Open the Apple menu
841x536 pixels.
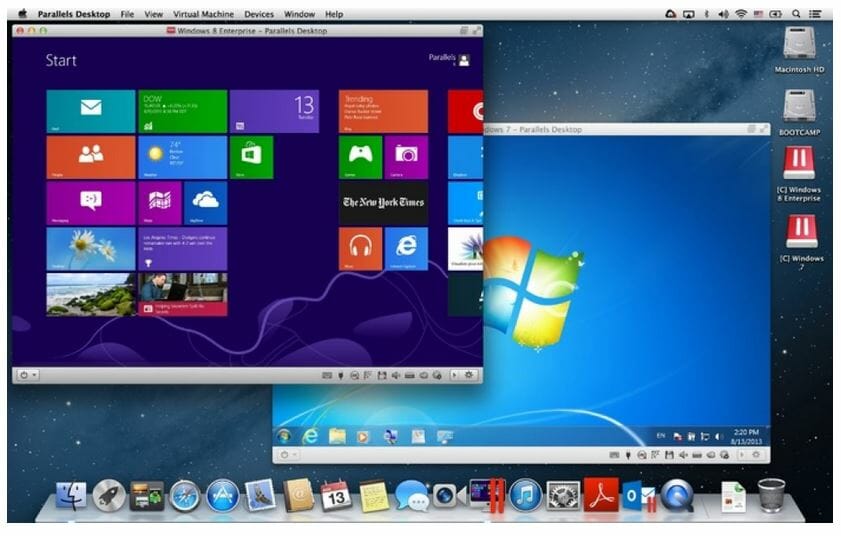[23, 14]
